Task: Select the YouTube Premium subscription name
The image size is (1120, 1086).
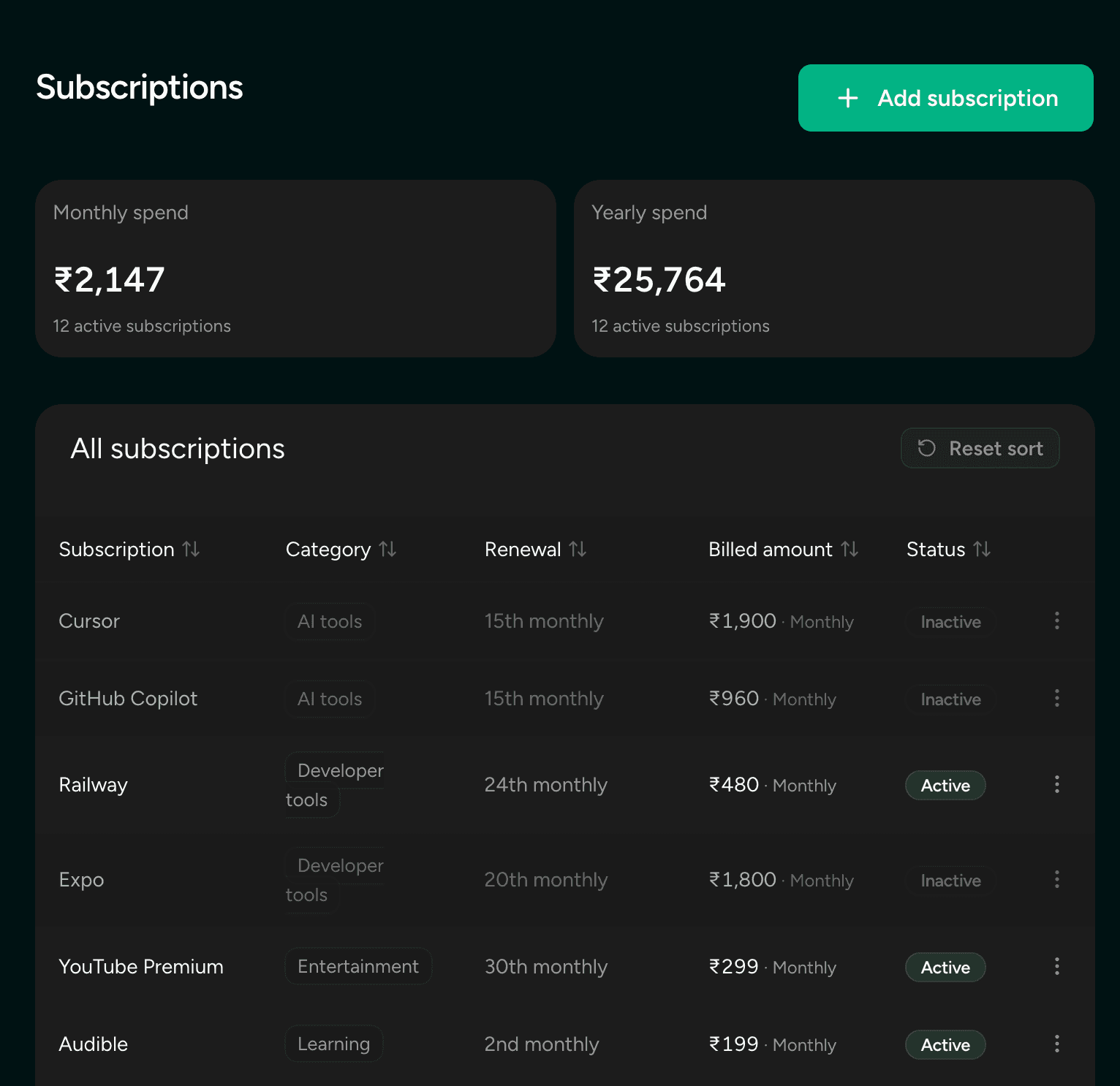Action: 141,966
